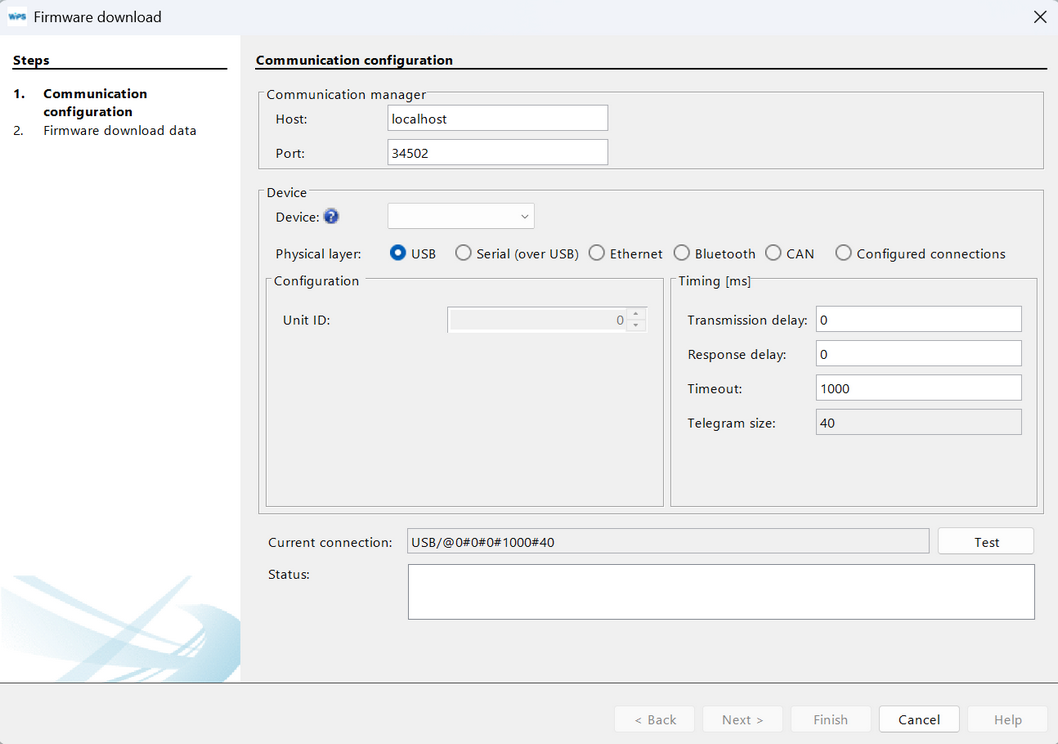Select step 2 Firmware download data
The image size is (1058, 744).
pos(119,130)
